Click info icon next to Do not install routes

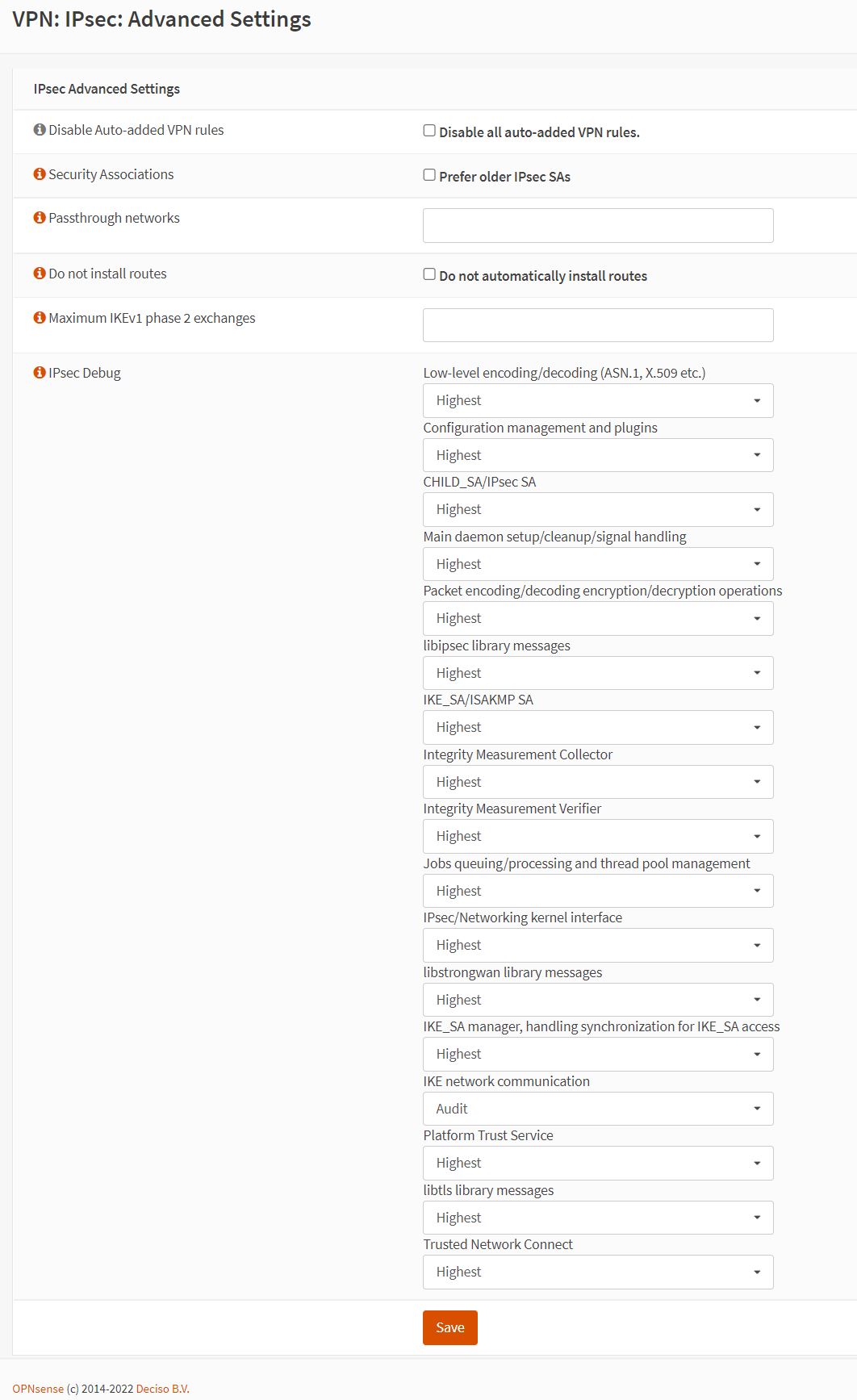[40, 274]
